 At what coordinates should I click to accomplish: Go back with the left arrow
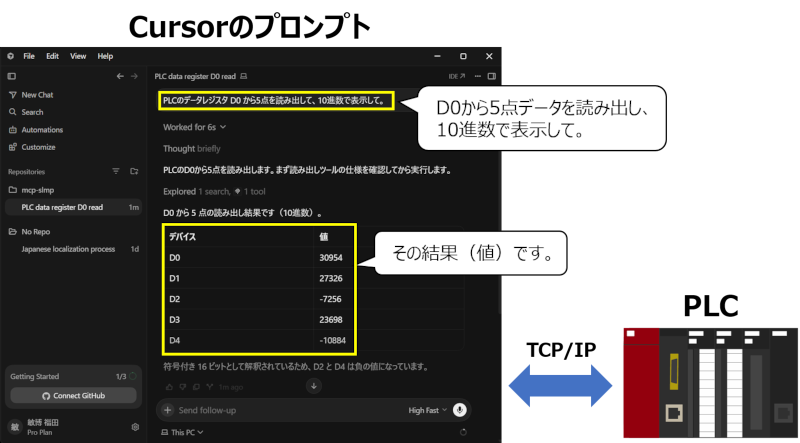coord(120,76)
